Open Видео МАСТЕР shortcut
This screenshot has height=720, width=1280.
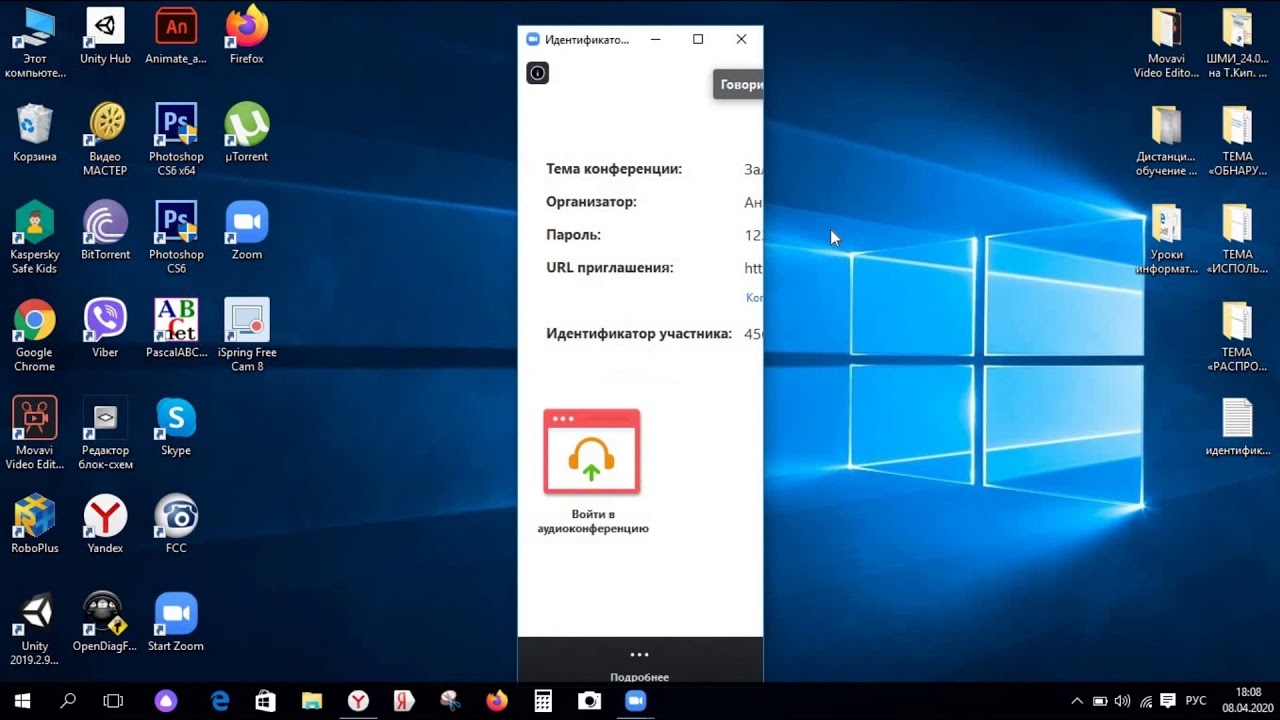105,140
